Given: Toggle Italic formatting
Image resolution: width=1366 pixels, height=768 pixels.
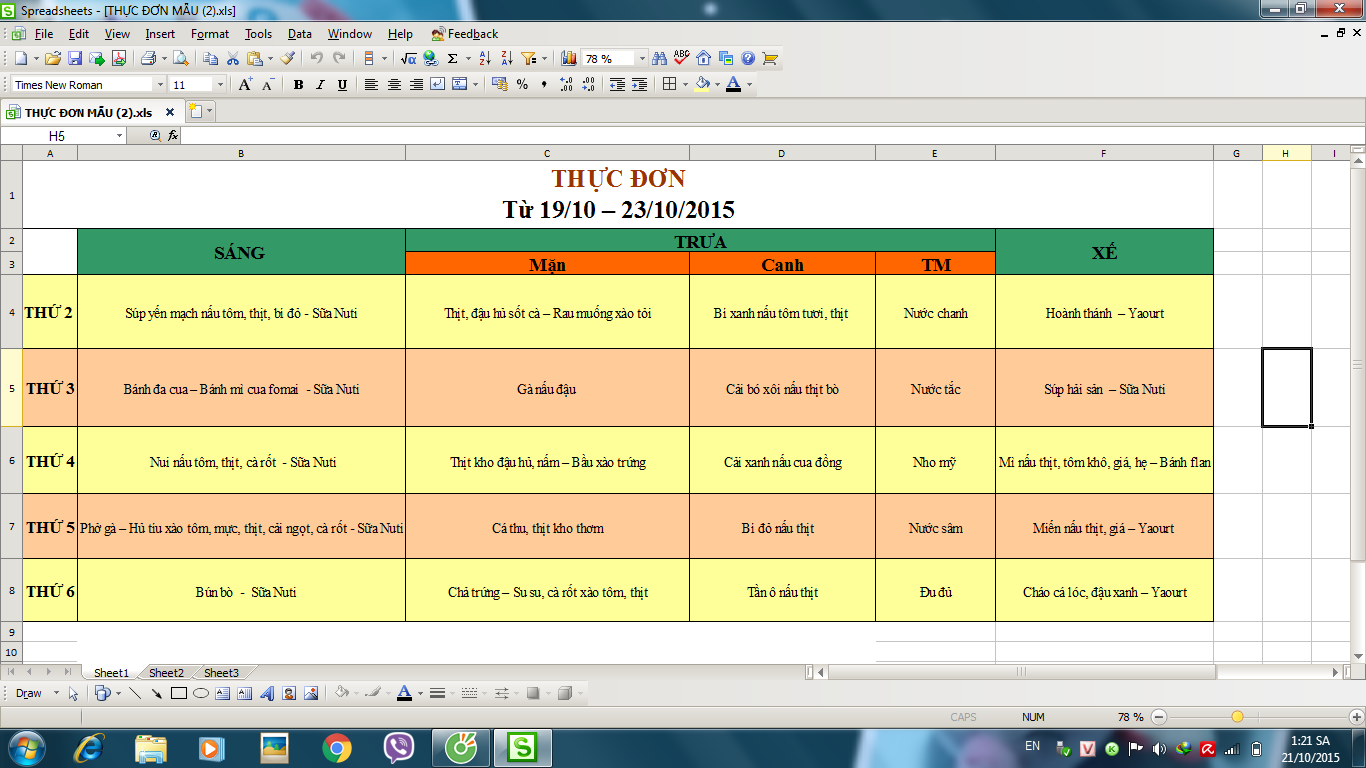Looking at the screenshot, I should tap(320, 85).
